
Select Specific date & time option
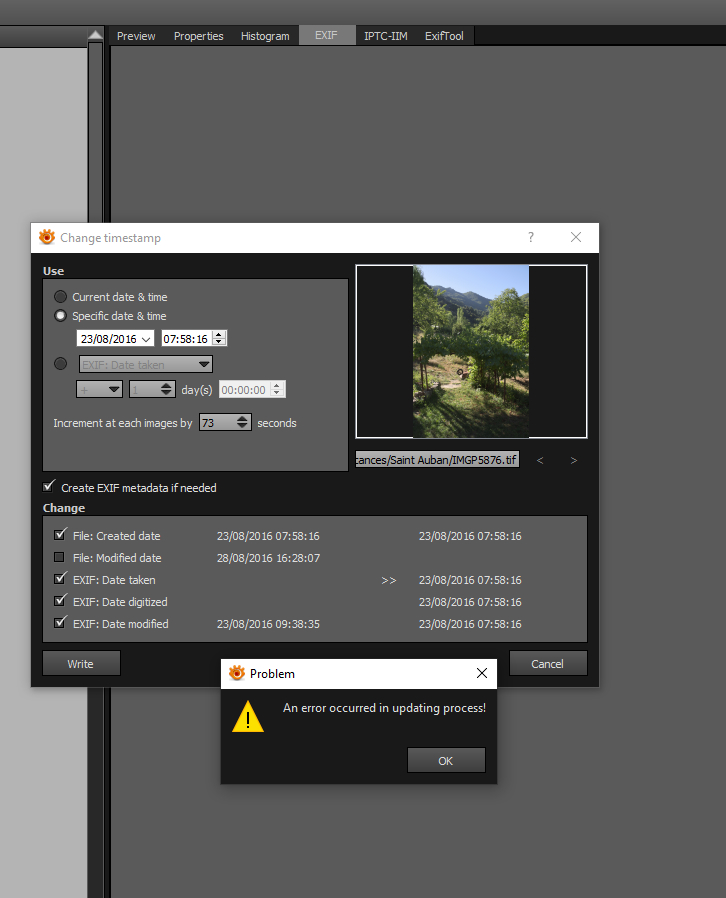(x=60, y=316)
